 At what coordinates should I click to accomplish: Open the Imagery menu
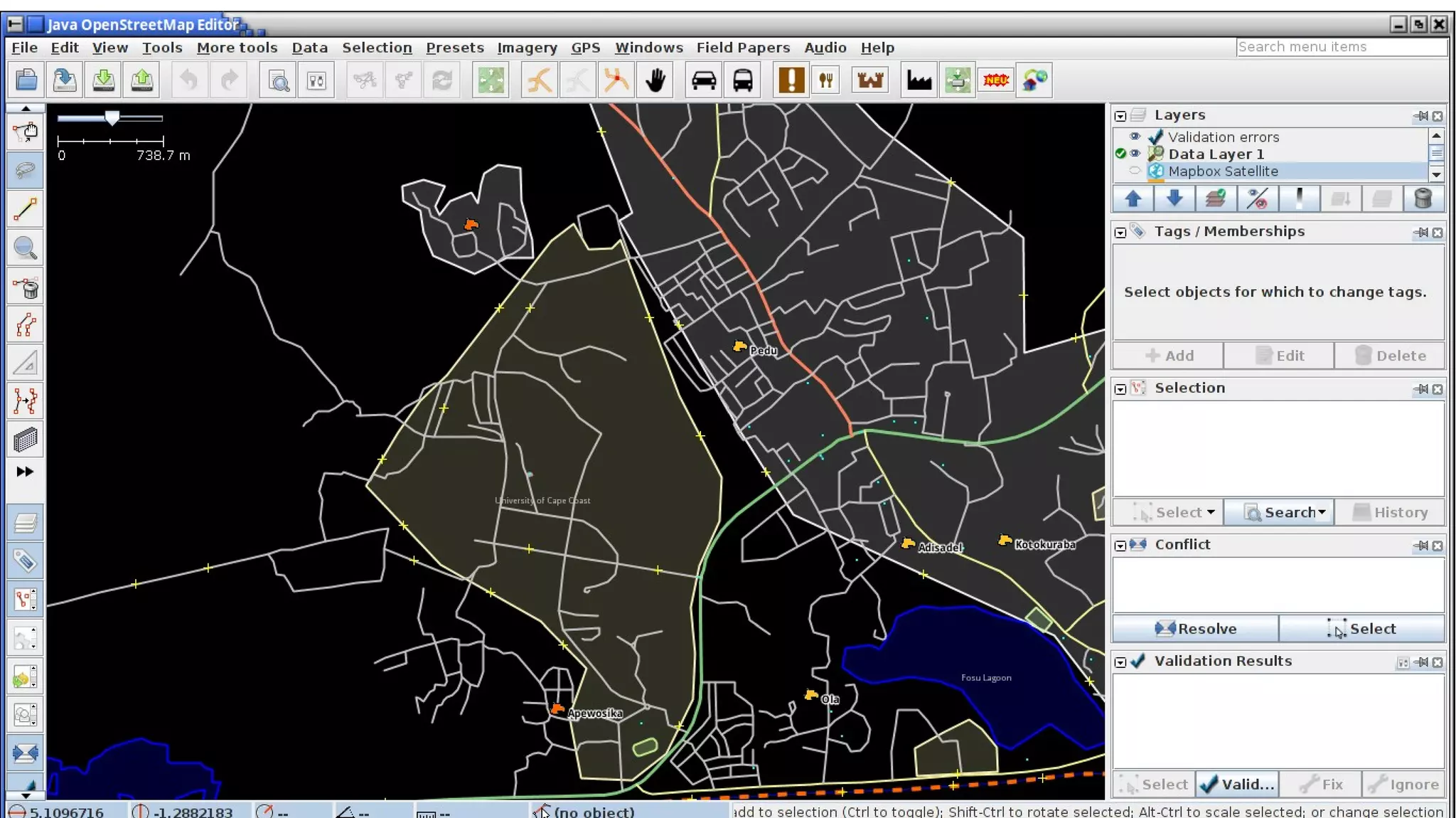coord(527,48)
